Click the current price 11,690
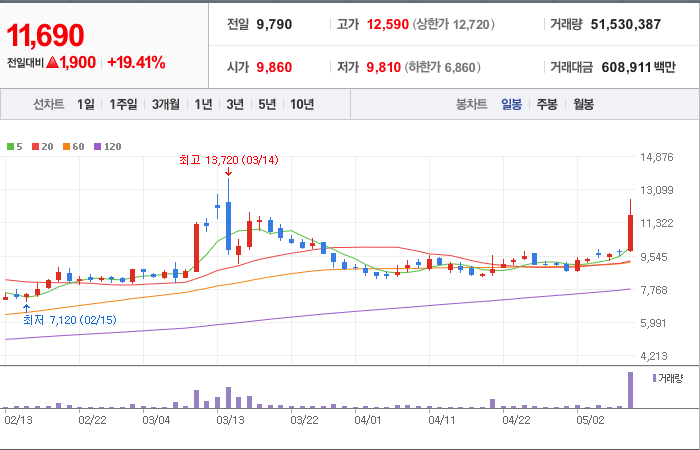This screenshot has width=700, height=450. (45, 35)
